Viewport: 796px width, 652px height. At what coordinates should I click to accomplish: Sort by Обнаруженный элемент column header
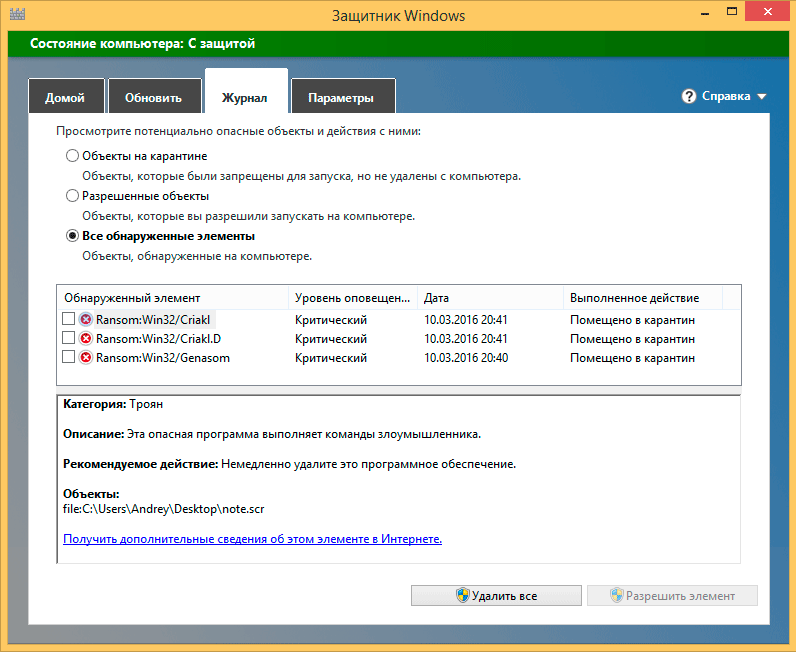click(x=133, y=298)
